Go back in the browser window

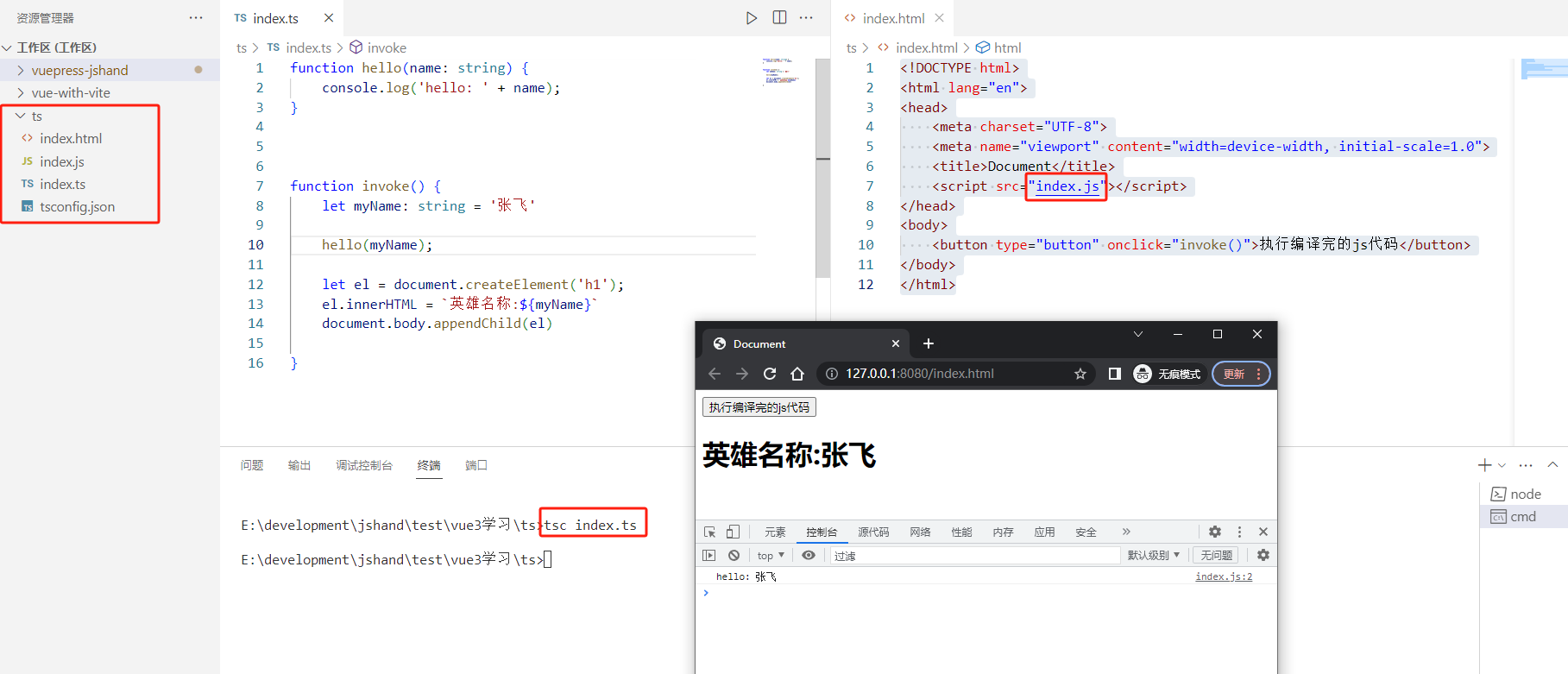(x=715, y=374)
